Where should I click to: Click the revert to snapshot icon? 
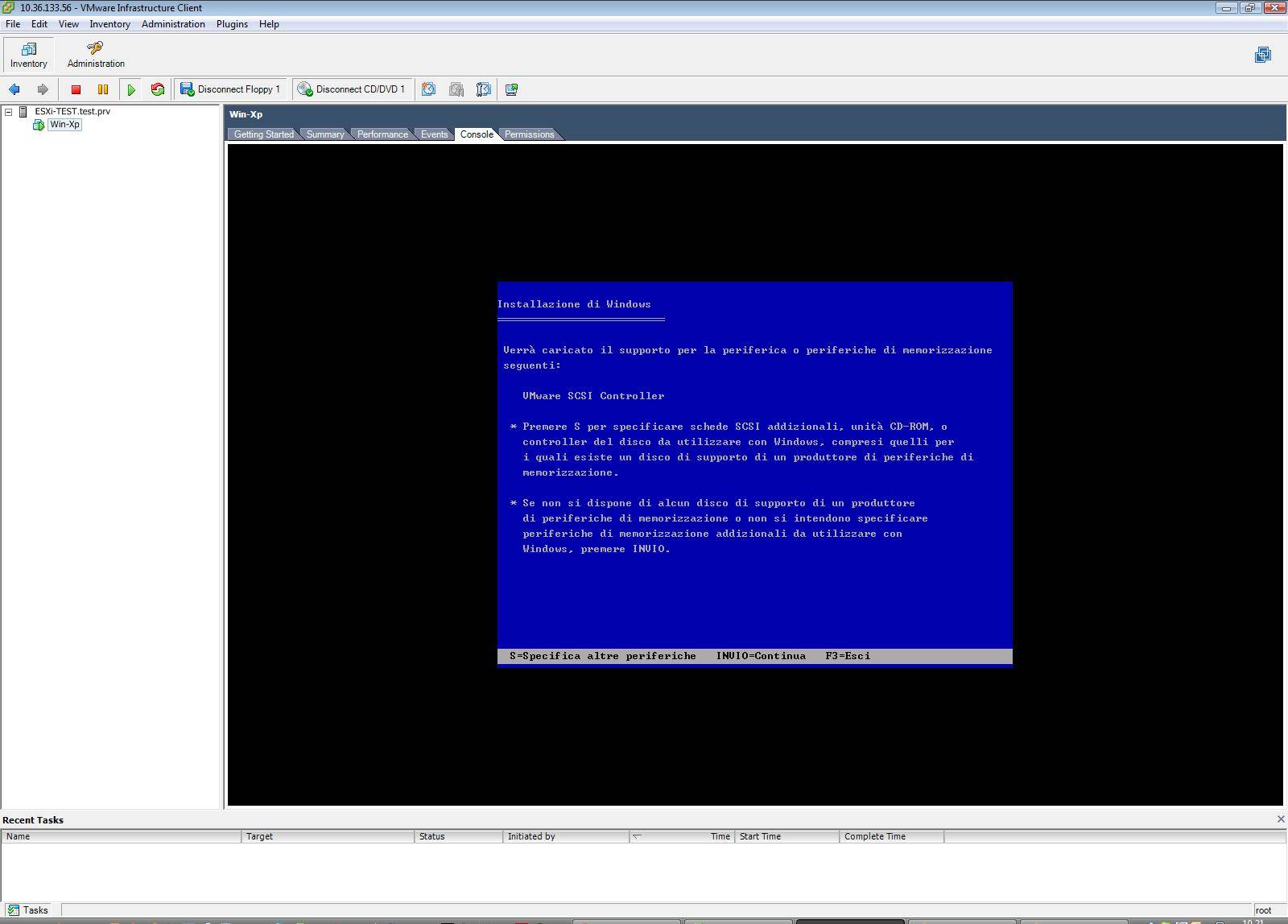click(x=456, y=89)
